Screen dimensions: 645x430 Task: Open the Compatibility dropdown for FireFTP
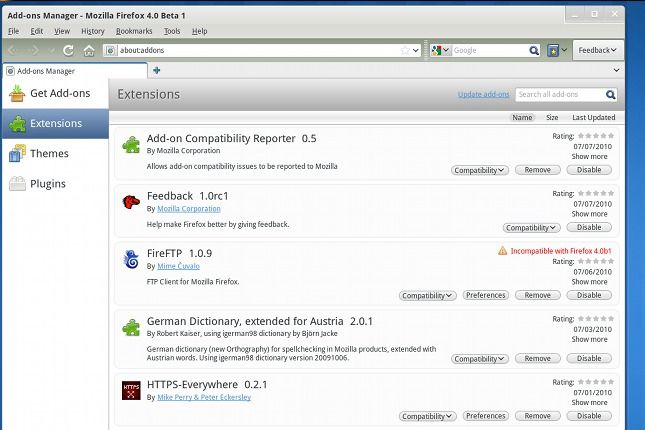tap(427, 295)
